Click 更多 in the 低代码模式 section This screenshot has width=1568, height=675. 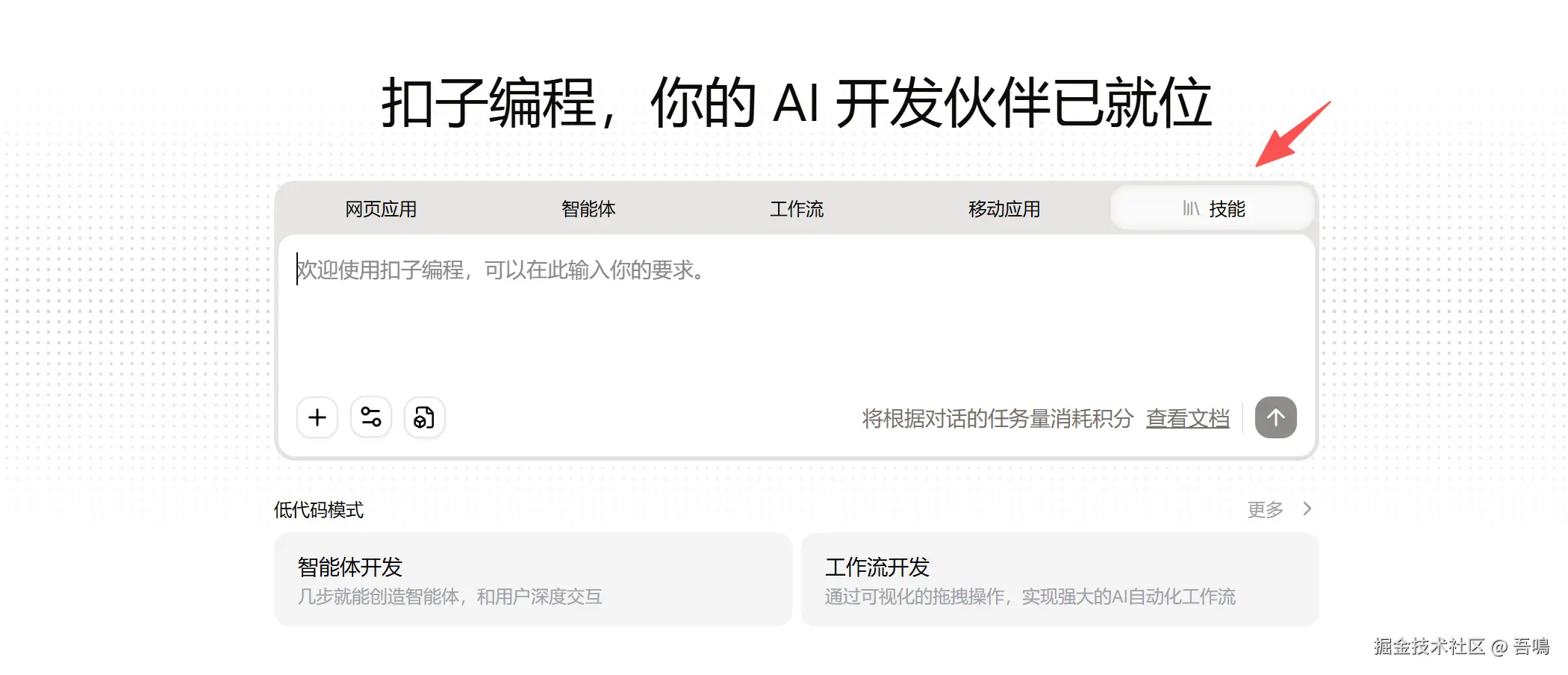1265,509
